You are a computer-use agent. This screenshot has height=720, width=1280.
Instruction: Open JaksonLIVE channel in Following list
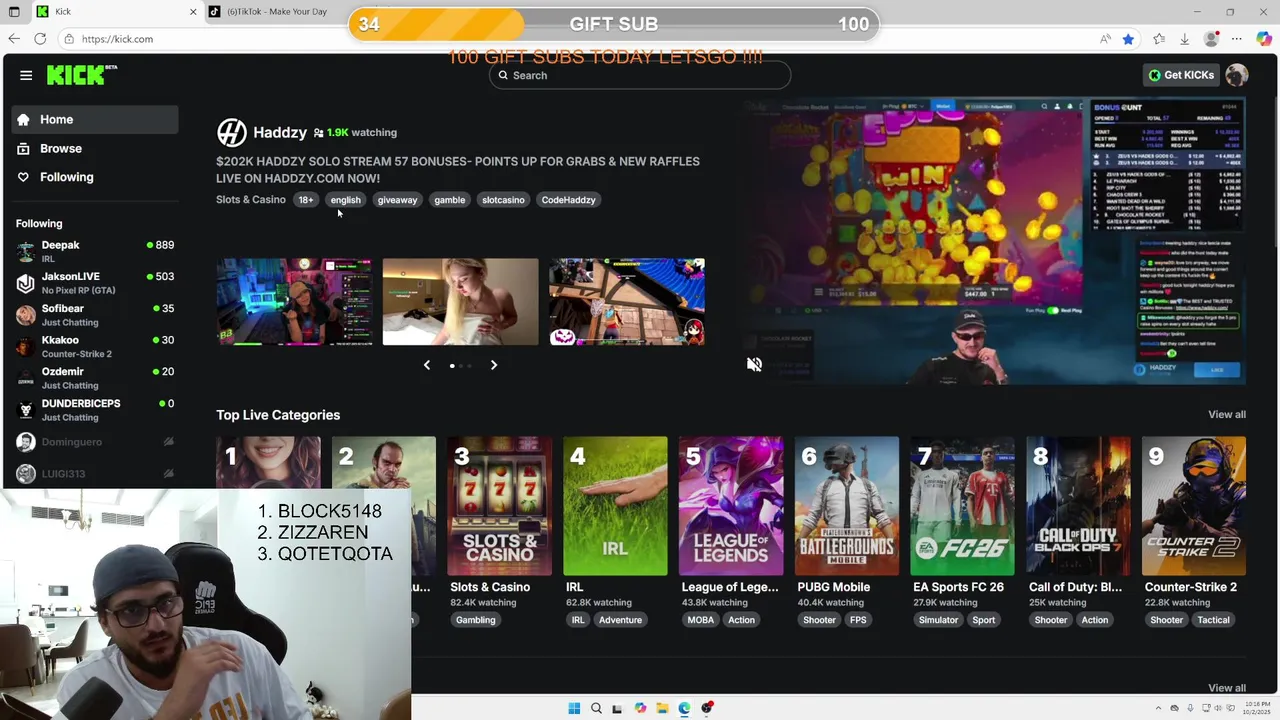[x=95, y=283]
